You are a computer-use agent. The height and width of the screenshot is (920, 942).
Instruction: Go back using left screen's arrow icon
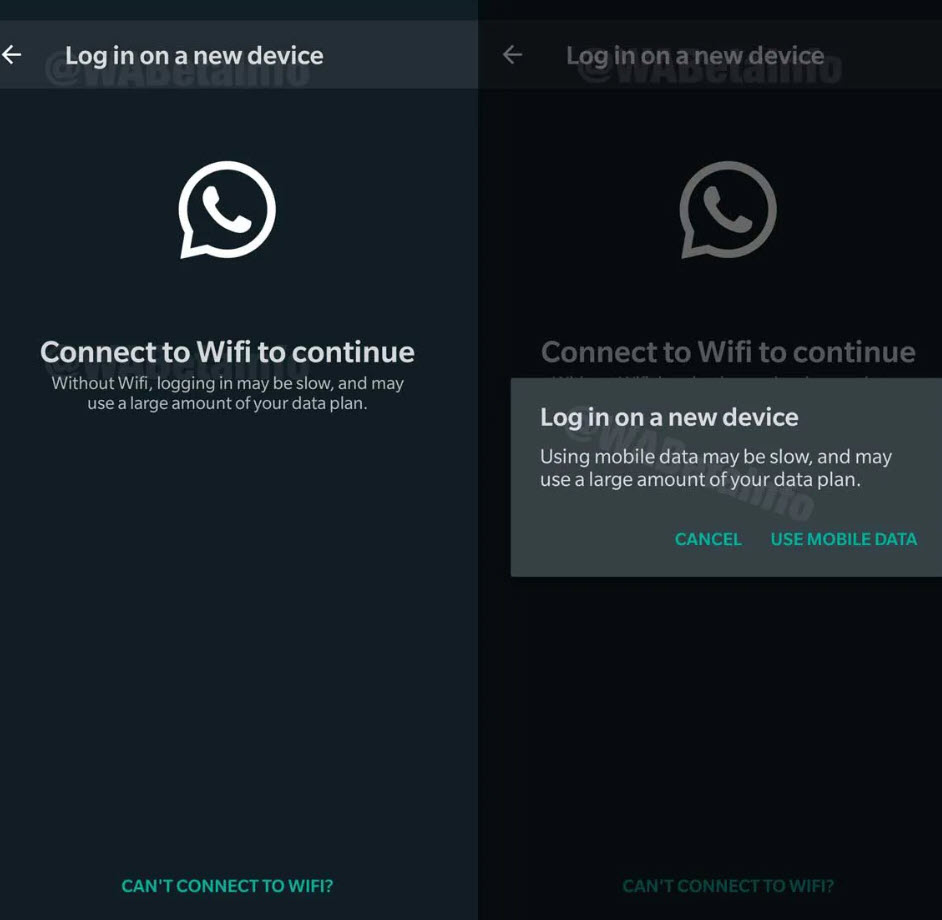coord(11,55)
